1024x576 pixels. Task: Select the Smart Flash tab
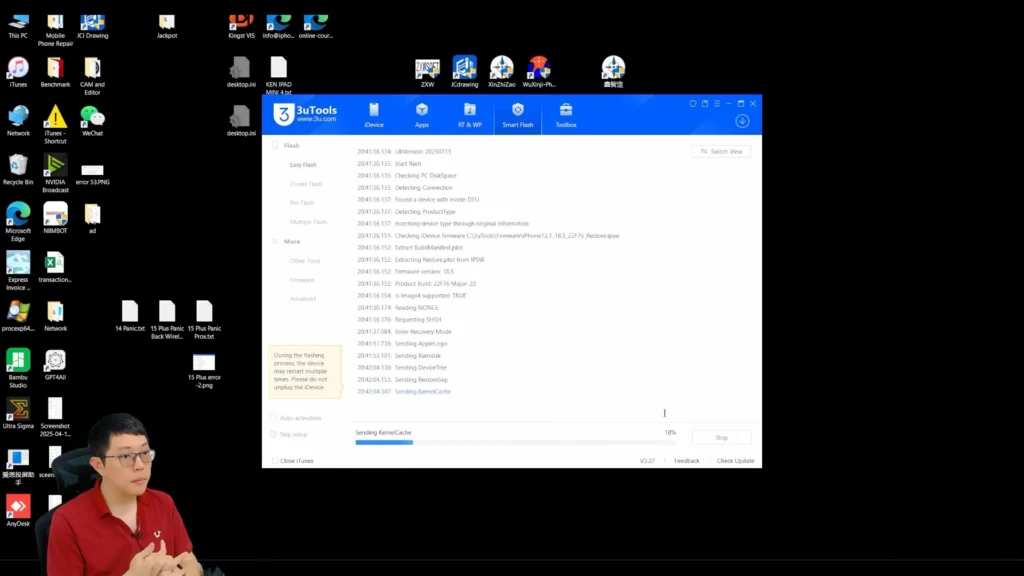[x=518, y=115]
